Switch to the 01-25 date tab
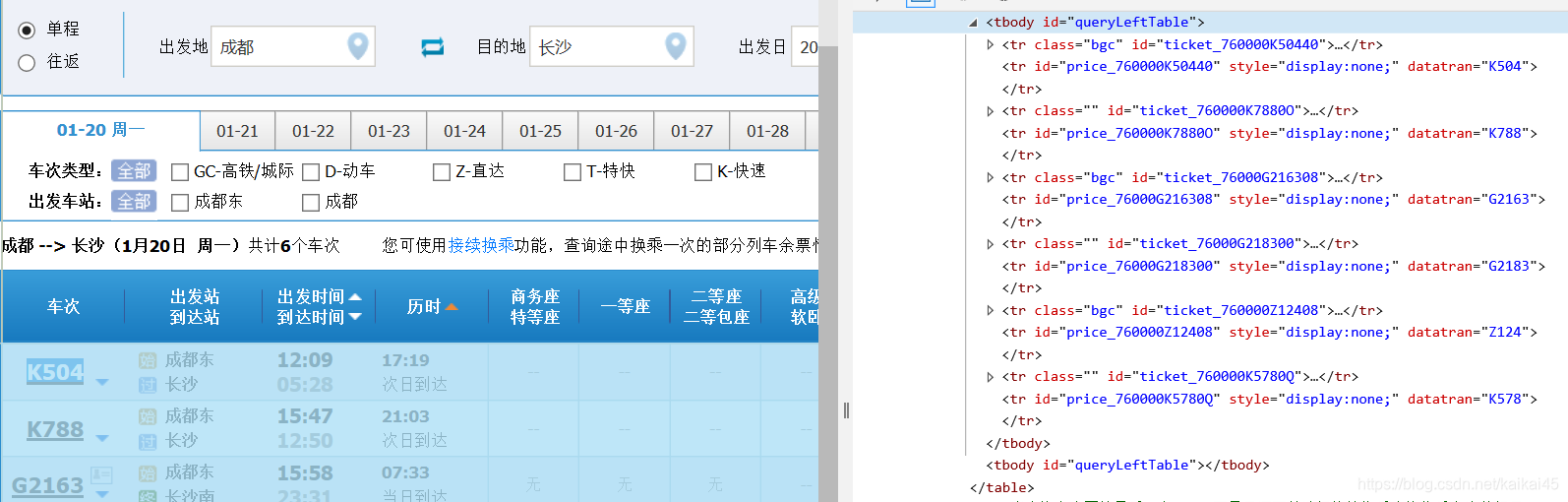The height and width of the screenshot is (502, 1568). pos(541,131)
